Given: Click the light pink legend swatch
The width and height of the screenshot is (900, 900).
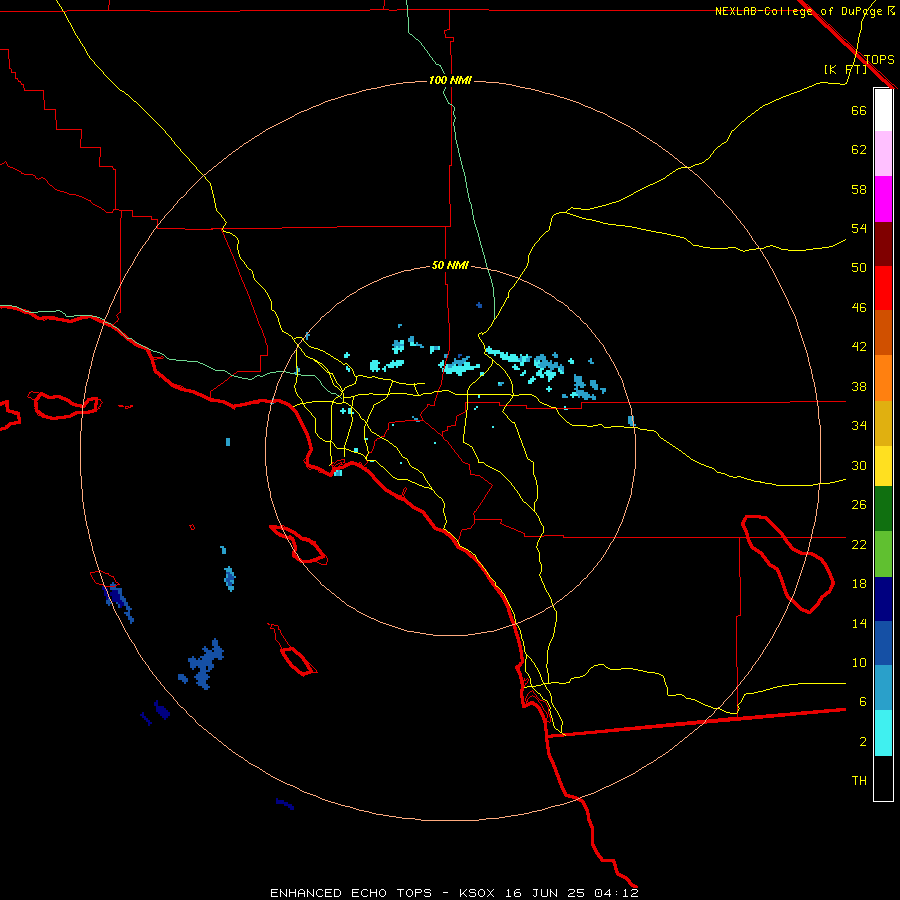Looking at the screenshot, I should [883, 154].
